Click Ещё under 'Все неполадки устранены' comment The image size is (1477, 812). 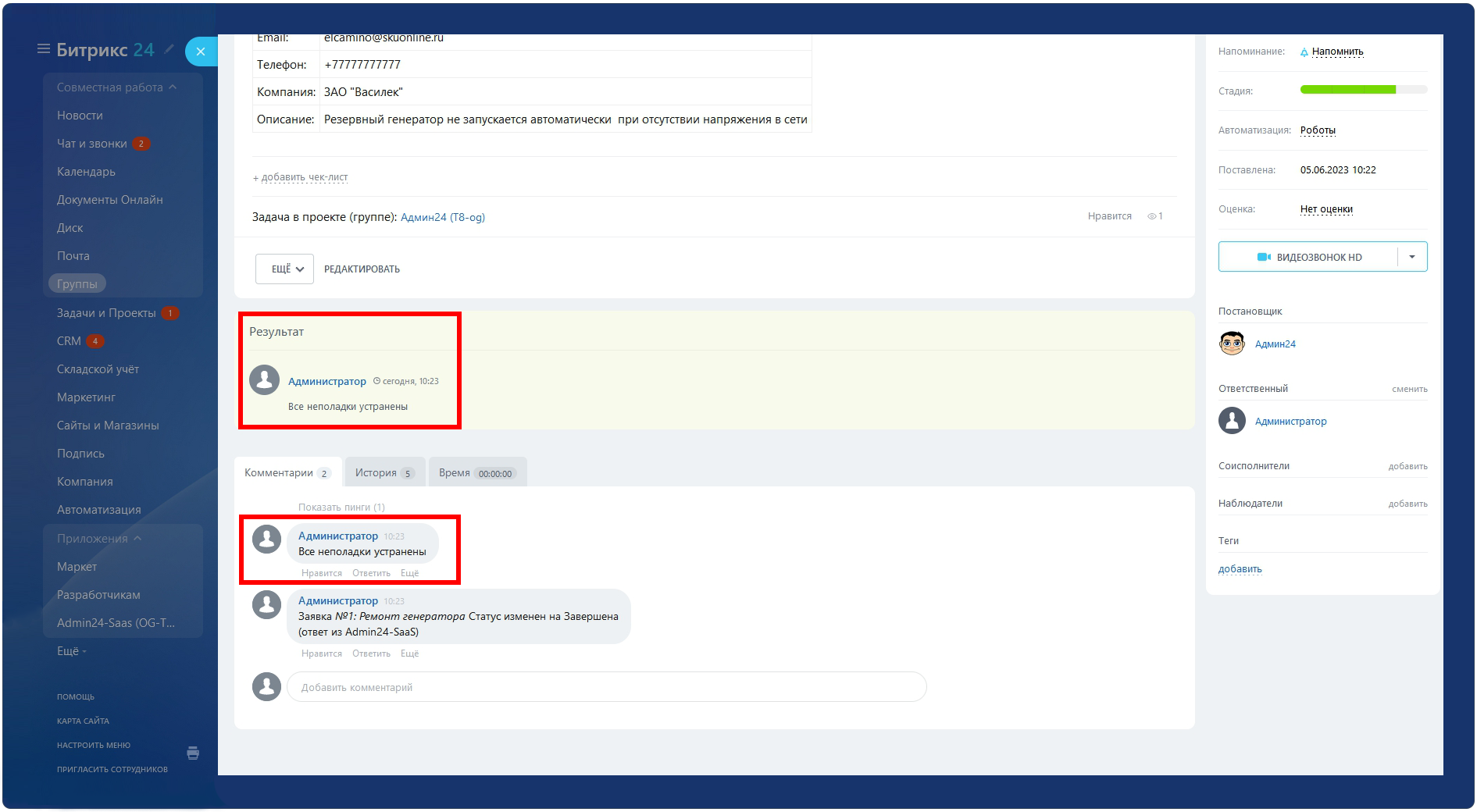pyautogui.click(x=409, y=573)
